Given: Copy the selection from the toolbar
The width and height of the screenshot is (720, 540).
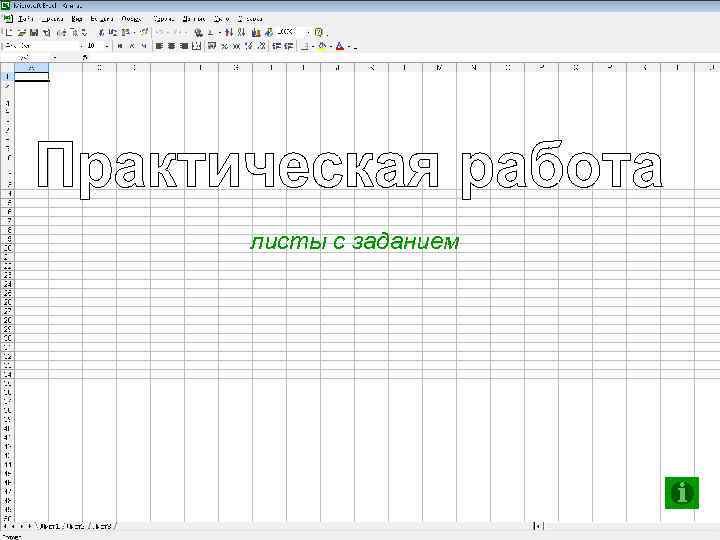Looking at the screenshot, I should (112, 32).
